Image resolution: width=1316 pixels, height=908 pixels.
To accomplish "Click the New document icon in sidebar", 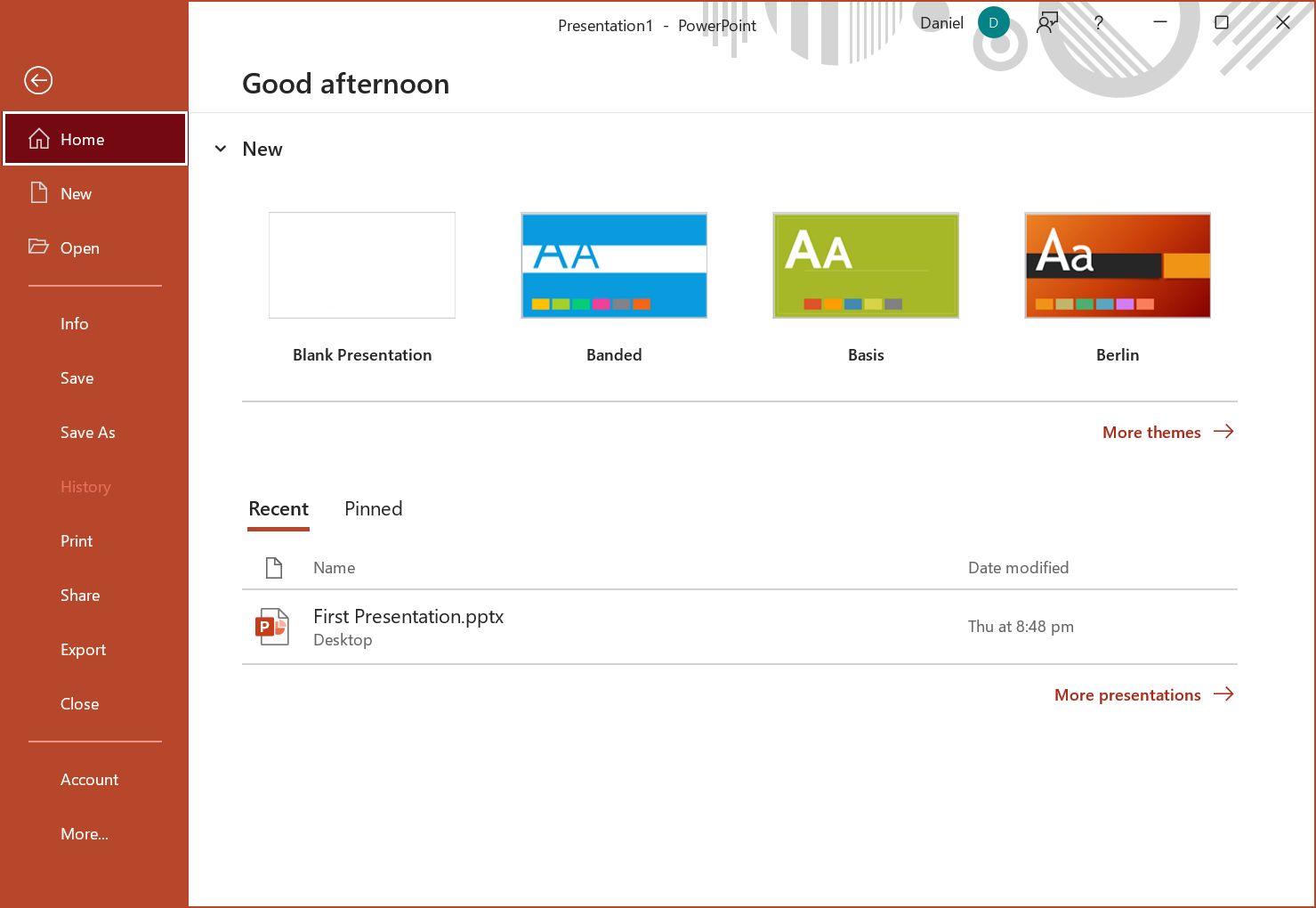I will click(39, 193).
